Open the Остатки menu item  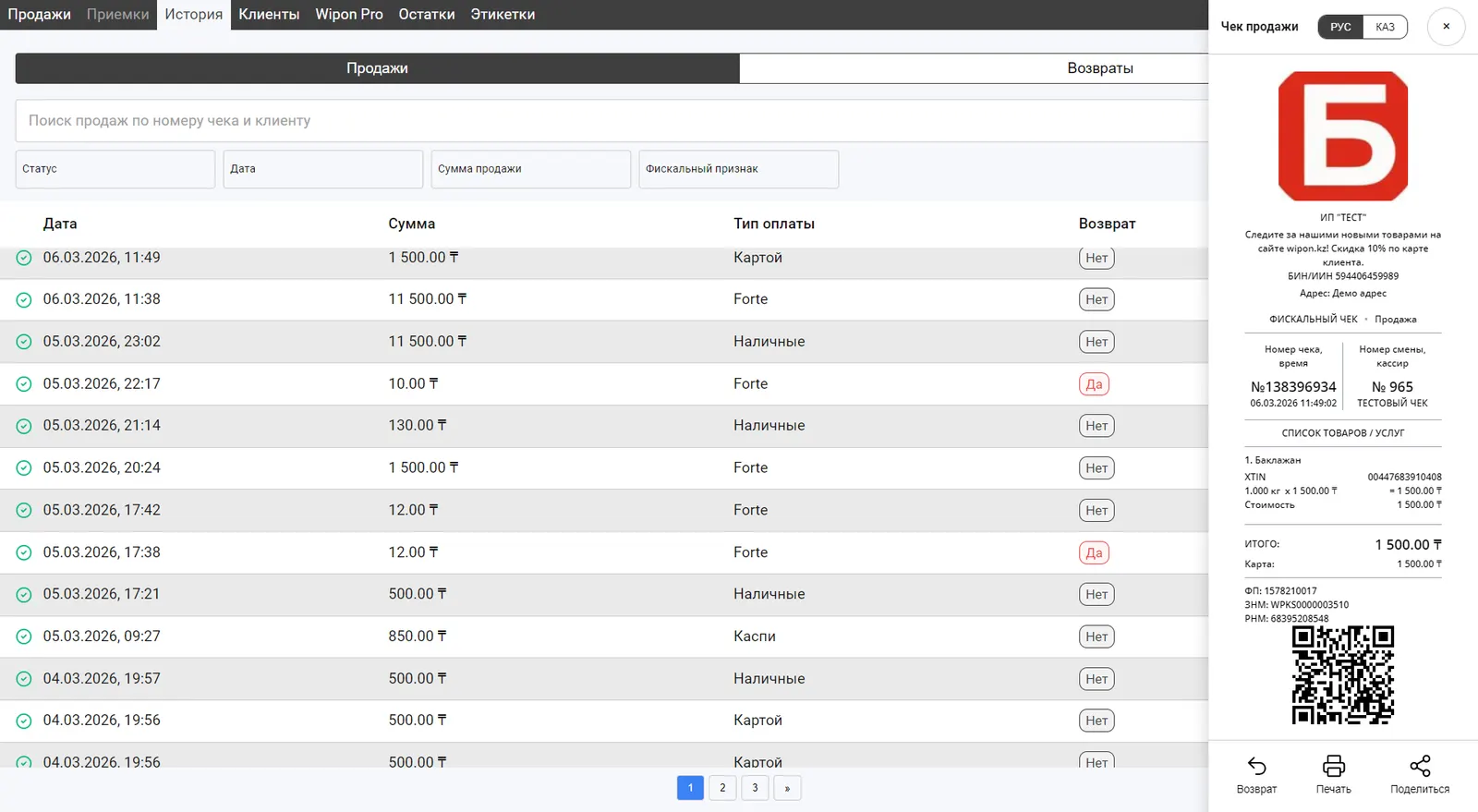pos(426,15)
